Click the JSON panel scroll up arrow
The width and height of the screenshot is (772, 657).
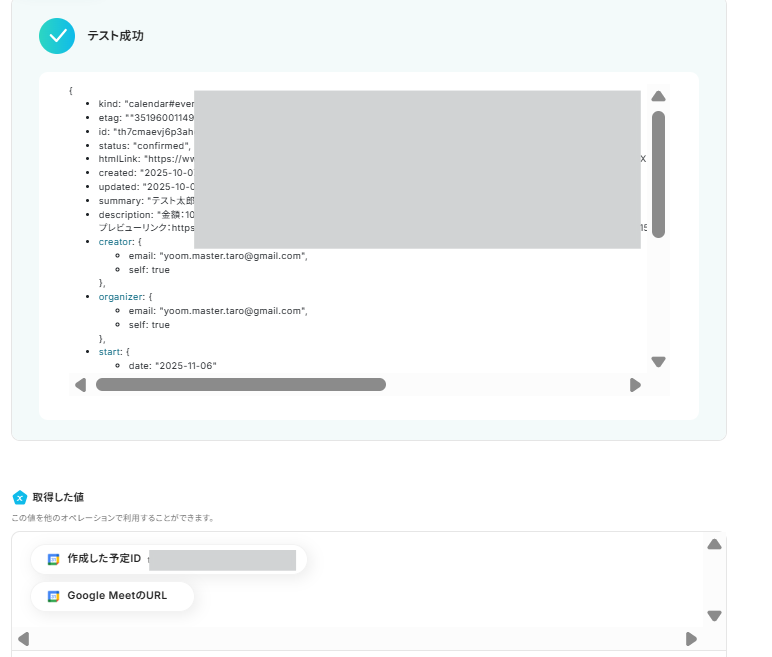point(658,96)
